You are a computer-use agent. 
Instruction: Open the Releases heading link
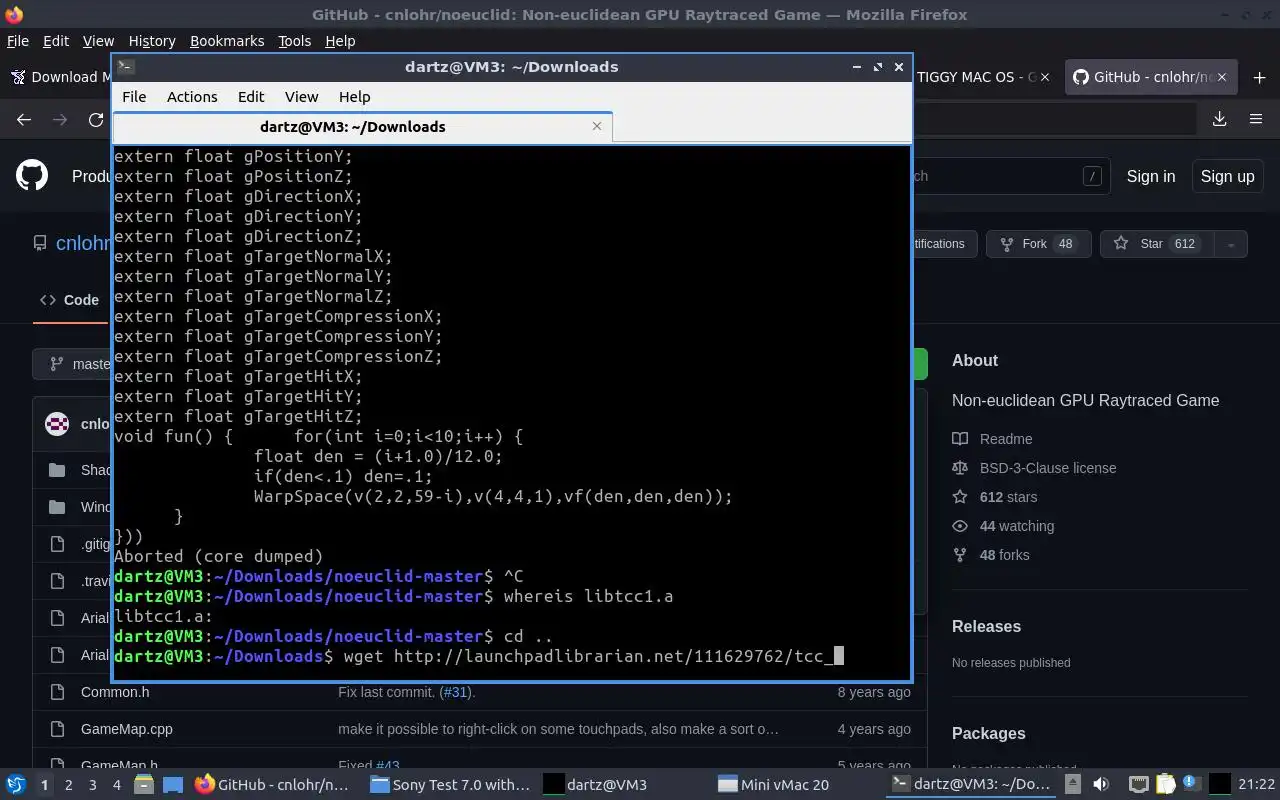(986, 626)
